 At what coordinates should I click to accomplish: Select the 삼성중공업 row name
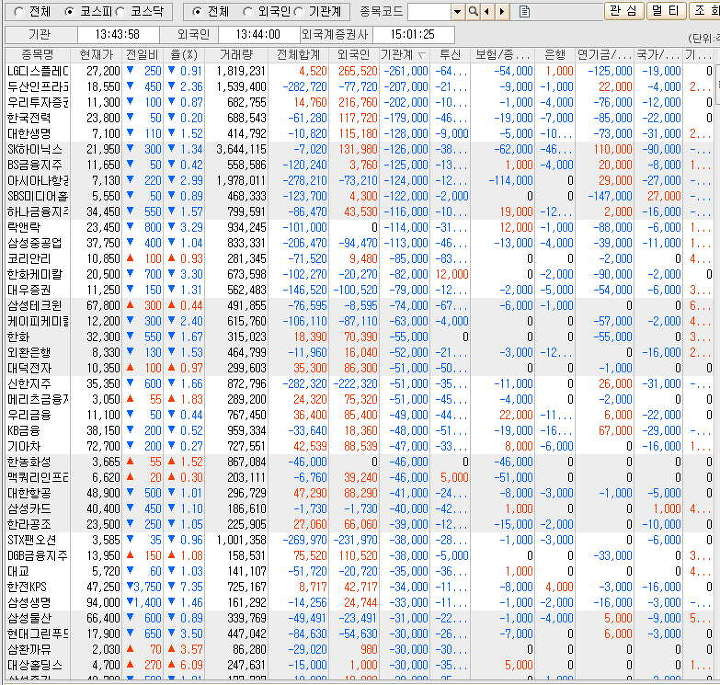[x=34, y=243]
